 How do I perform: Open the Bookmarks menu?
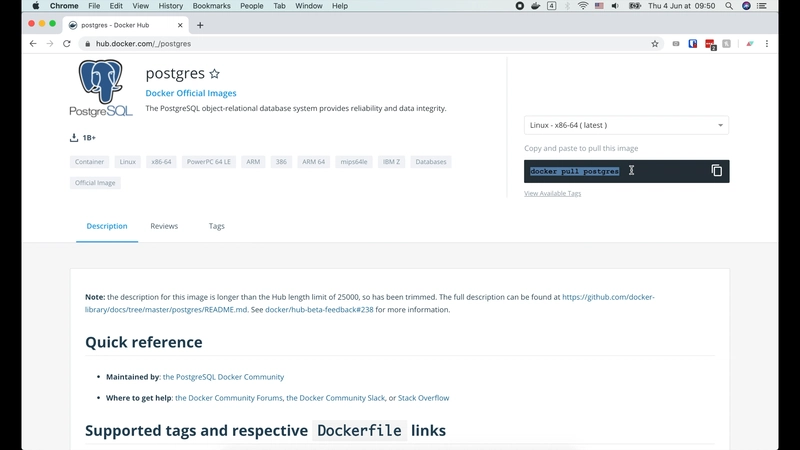pos(211,6)
